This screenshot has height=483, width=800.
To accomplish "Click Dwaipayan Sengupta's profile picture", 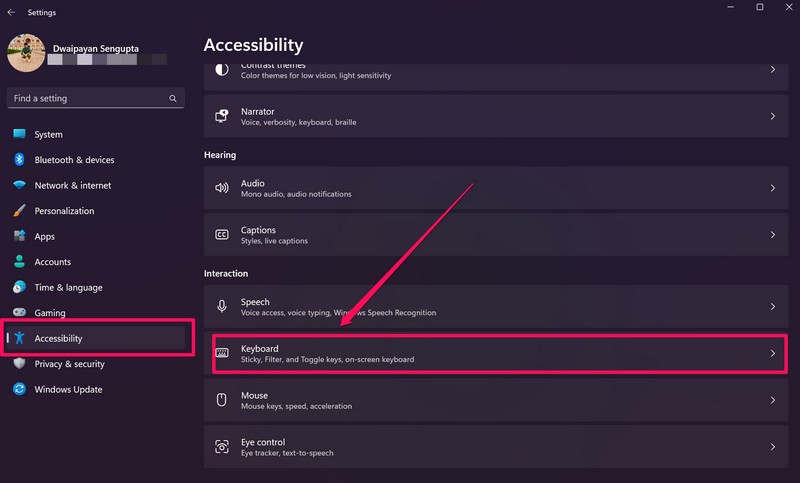I will click(x=26, y=52).
